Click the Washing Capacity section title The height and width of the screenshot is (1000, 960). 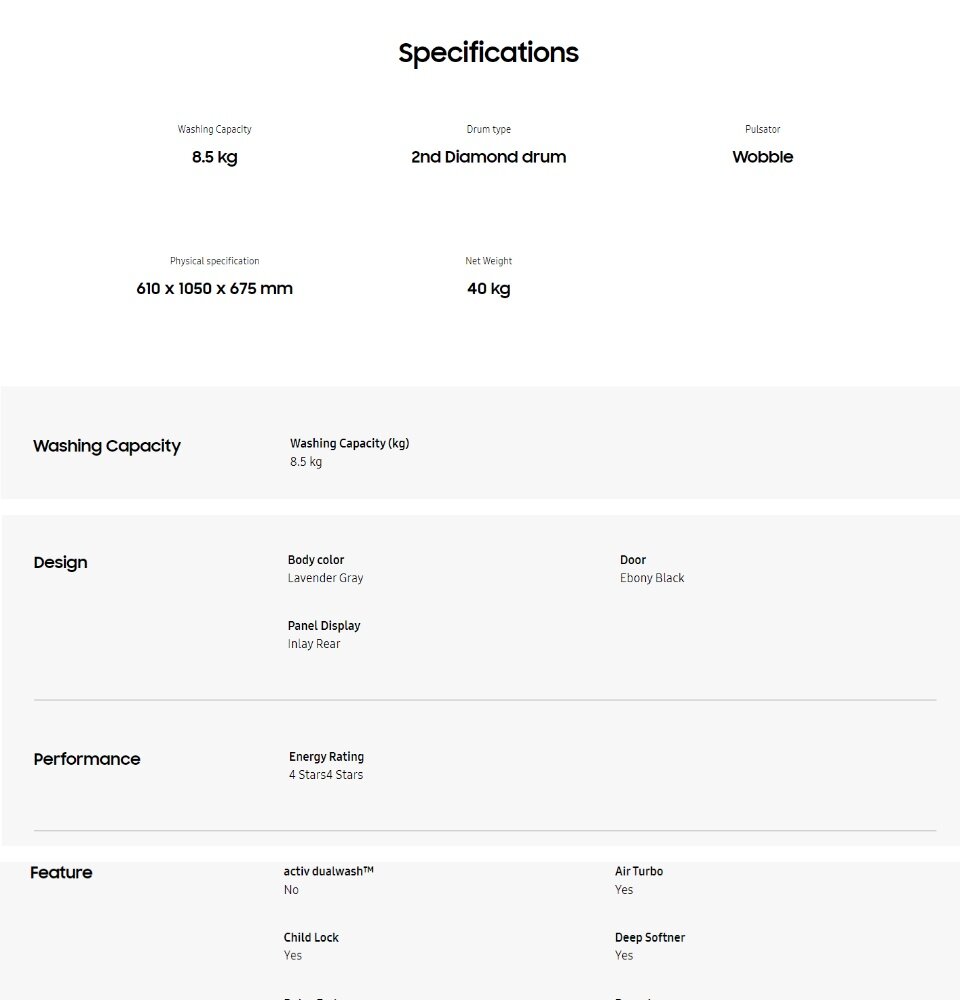[x=107, y=446]
